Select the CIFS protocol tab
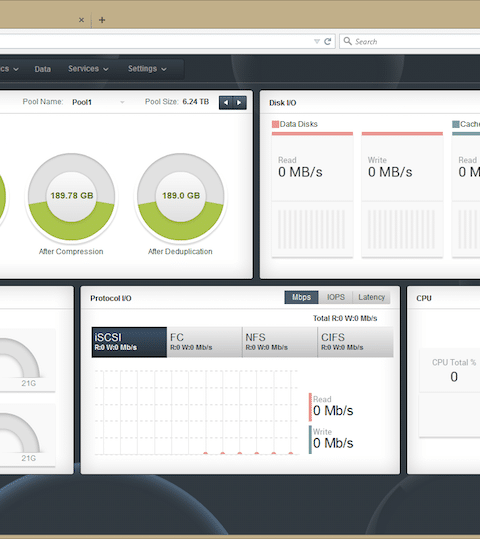Viewport: 480px width, 539px height. point(356,342)
